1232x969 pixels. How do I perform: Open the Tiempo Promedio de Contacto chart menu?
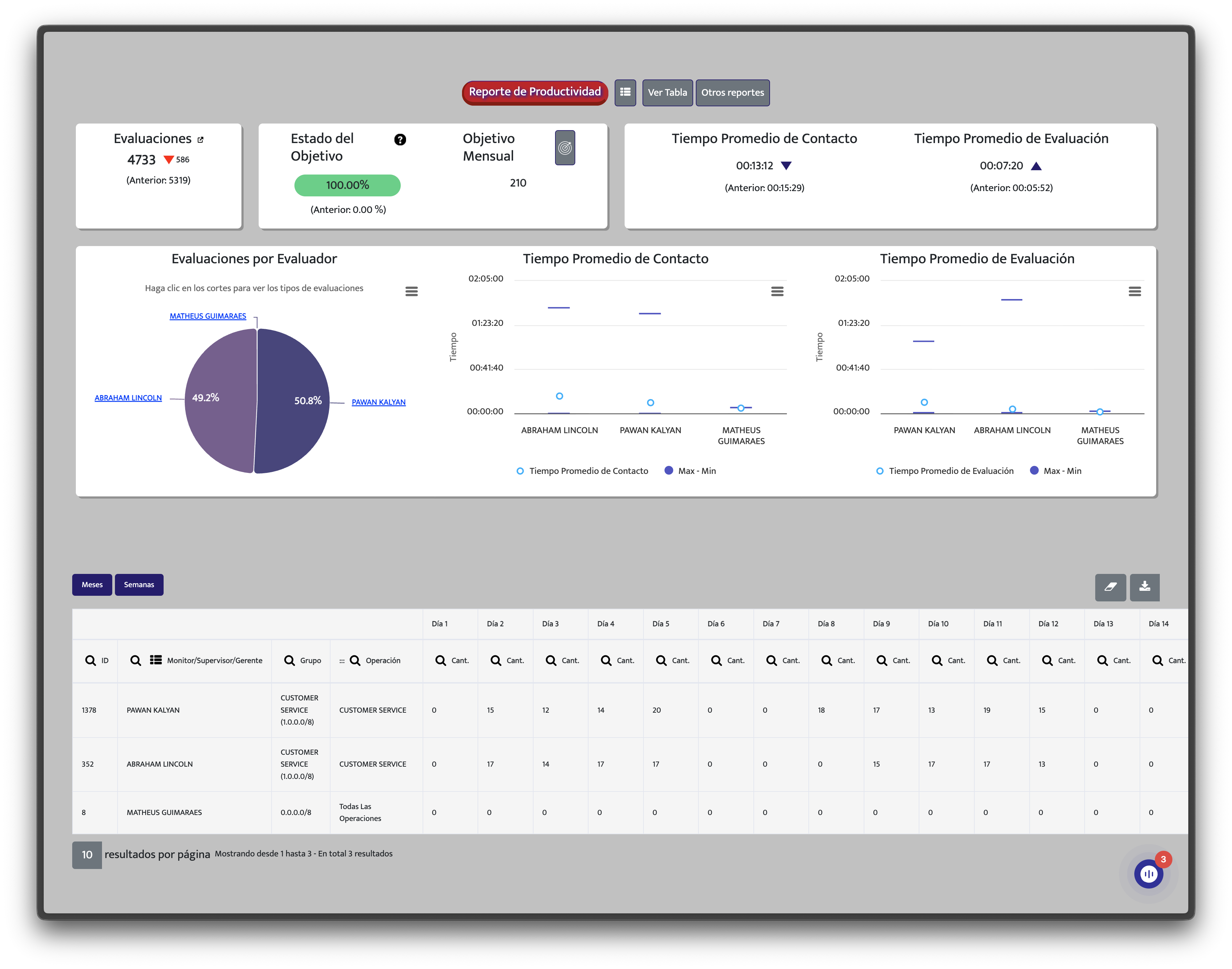coord(777,292)
